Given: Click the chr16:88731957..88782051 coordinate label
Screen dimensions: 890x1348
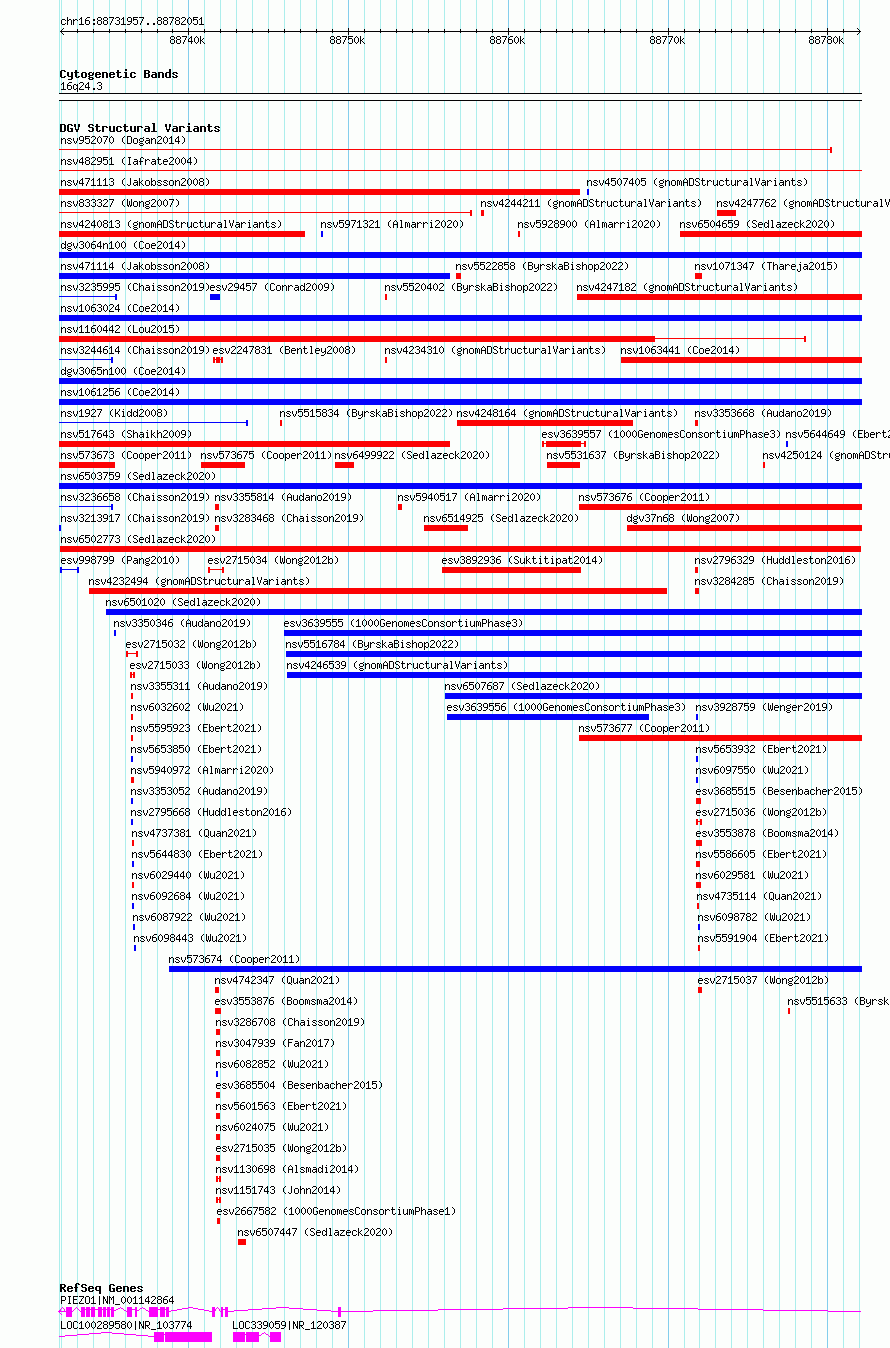Looking at the screenshot, I should (x=131, y=21).
